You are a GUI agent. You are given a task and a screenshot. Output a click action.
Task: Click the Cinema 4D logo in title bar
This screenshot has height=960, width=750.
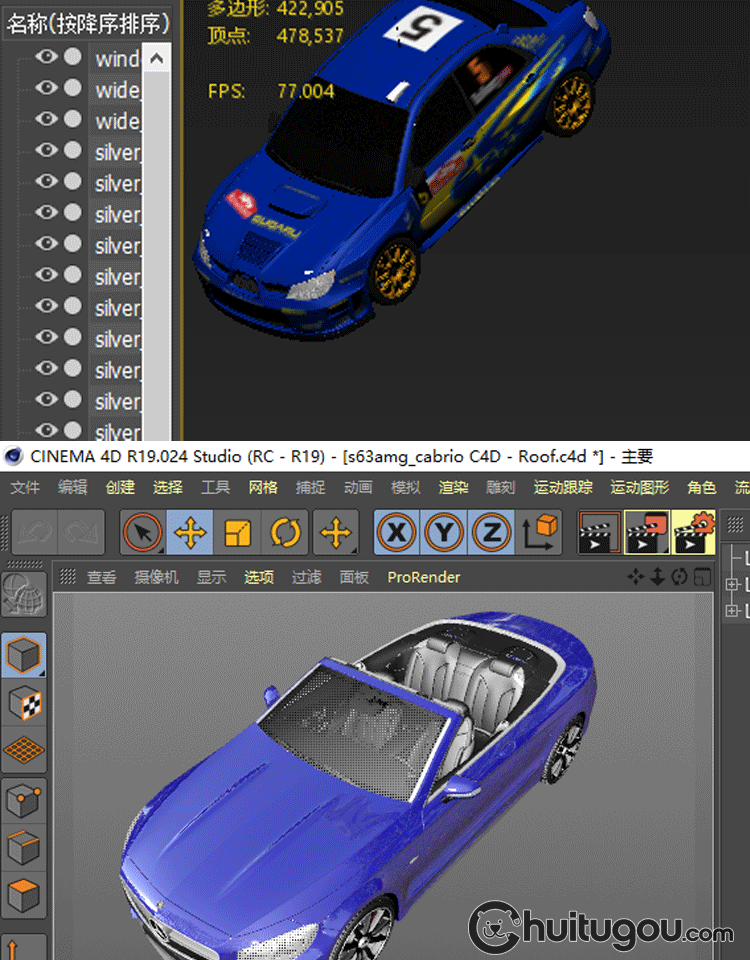click(13, 457)
